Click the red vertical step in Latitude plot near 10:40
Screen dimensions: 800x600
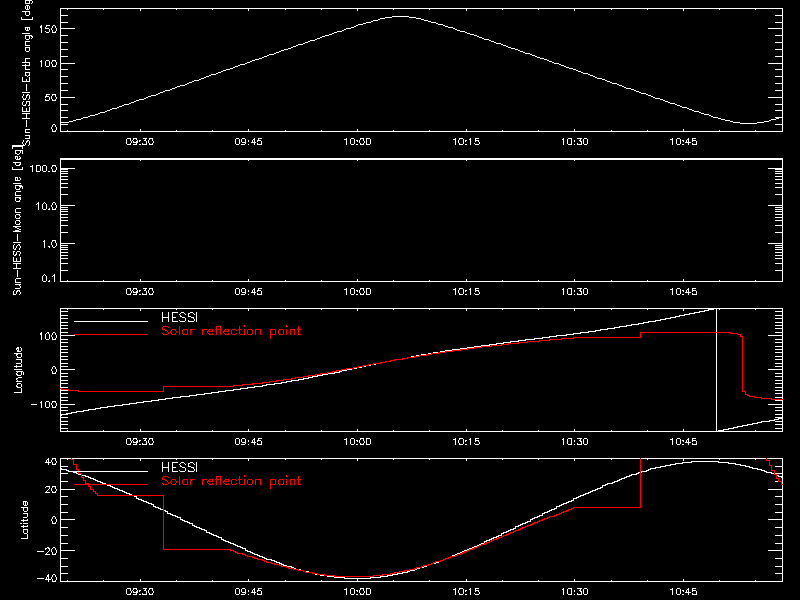(x=640, y=483)
